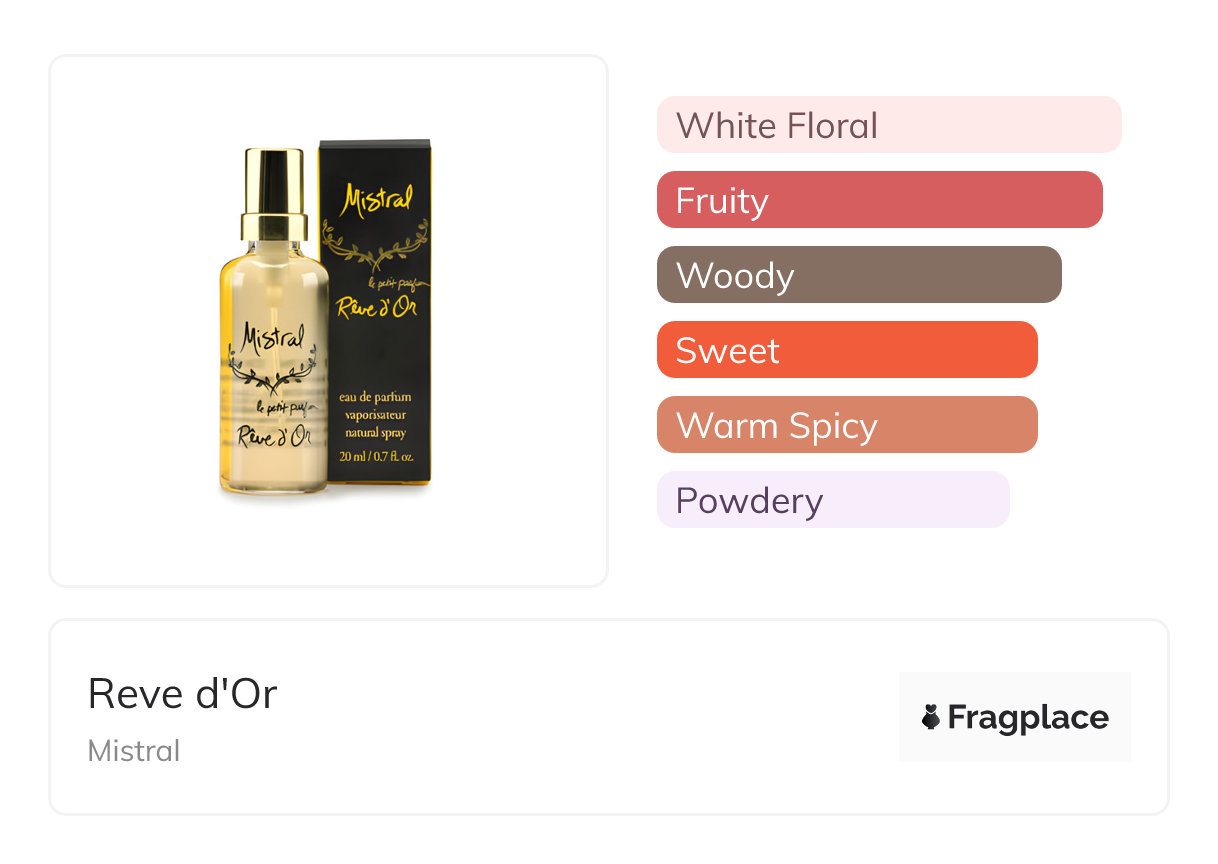This screenshot has height=864, width=1218.
Task: Pick the orange Sweet accord bar
Action: coord(846,350)
